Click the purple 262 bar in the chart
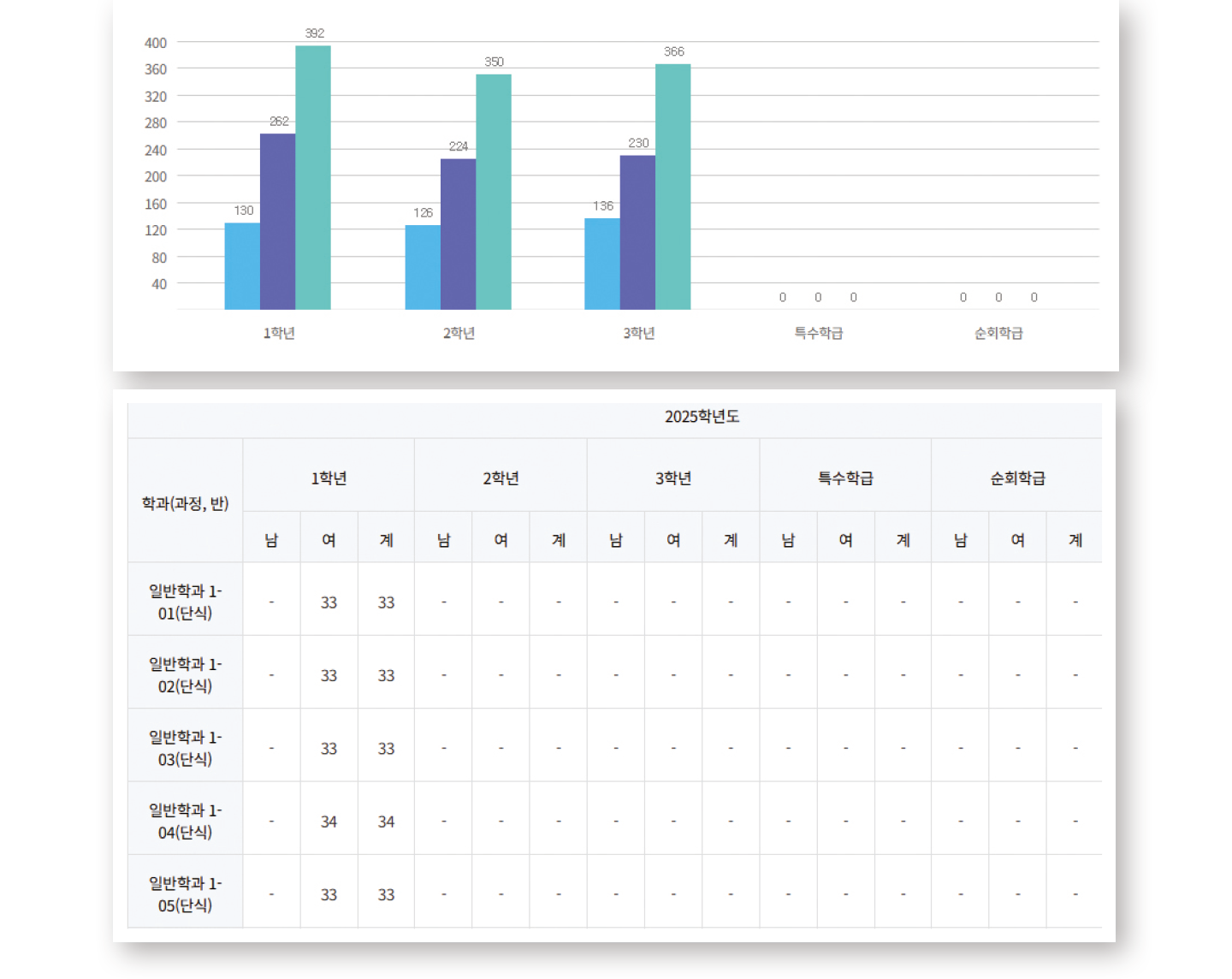This screenshot has height=979, width=1232. pos(277,222)
